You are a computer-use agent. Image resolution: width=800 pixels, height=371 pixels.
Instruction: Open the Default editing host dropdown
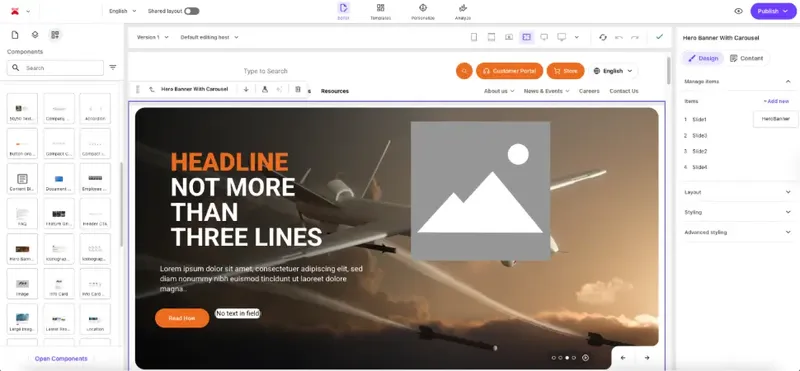point(209,37)
